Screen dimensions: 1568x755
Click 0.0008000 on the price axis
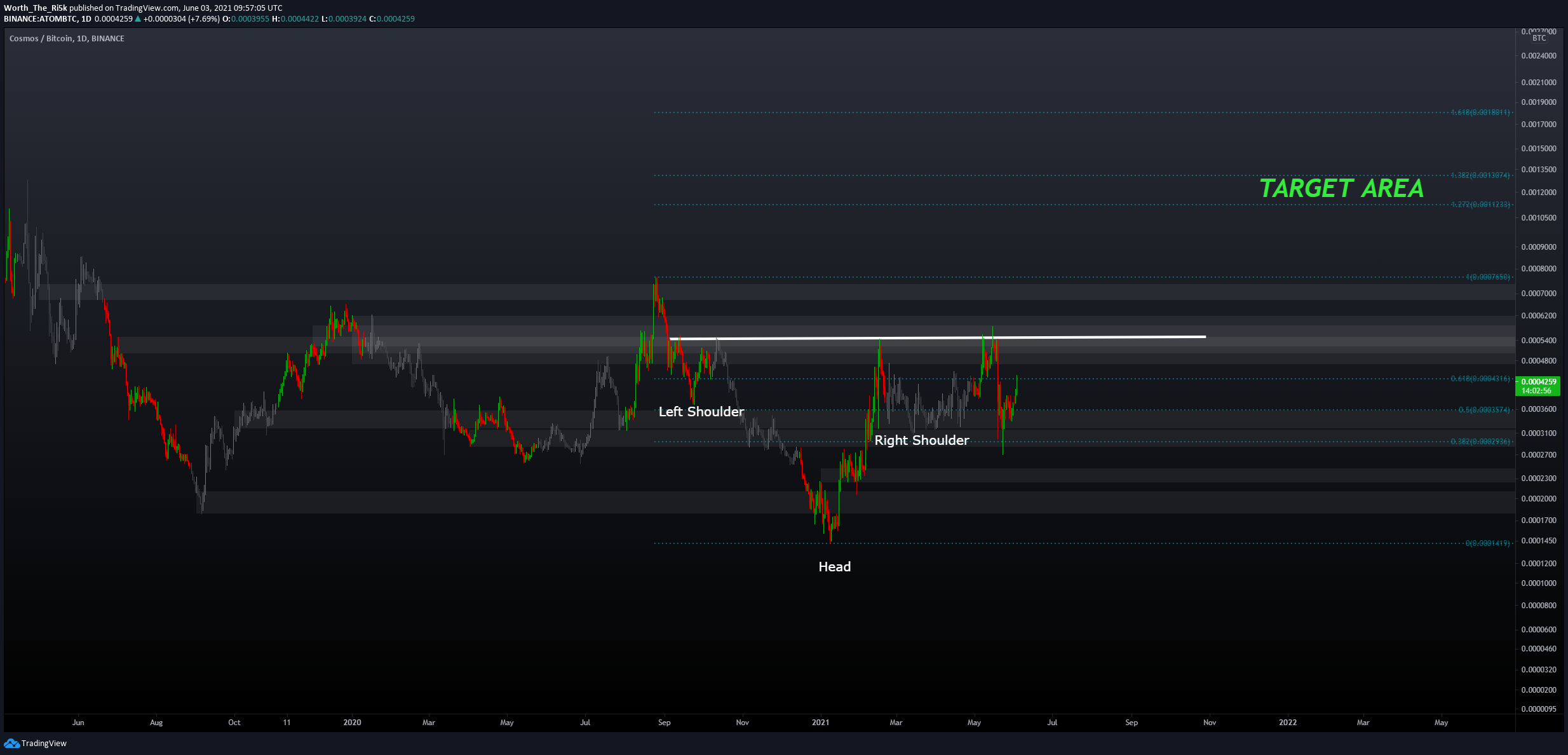pyautogui.click(x=1539, y=269)
